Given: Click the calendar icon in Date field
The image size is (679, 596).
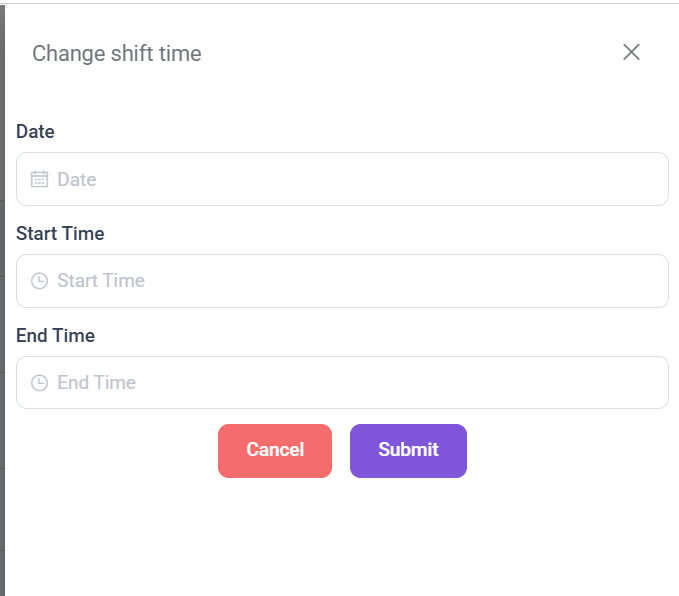Looking at the screenshot, I should 40,180.
